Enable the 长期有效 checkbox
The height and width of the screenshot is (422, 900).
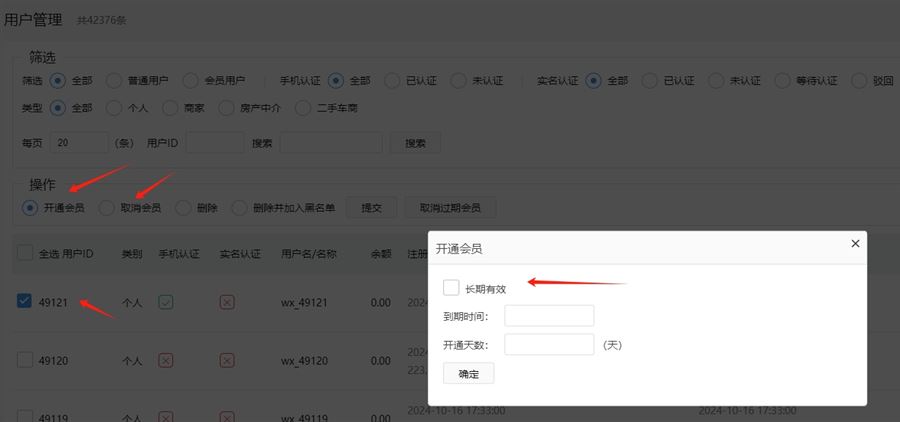pyautogui.click(x=451, y=288)
